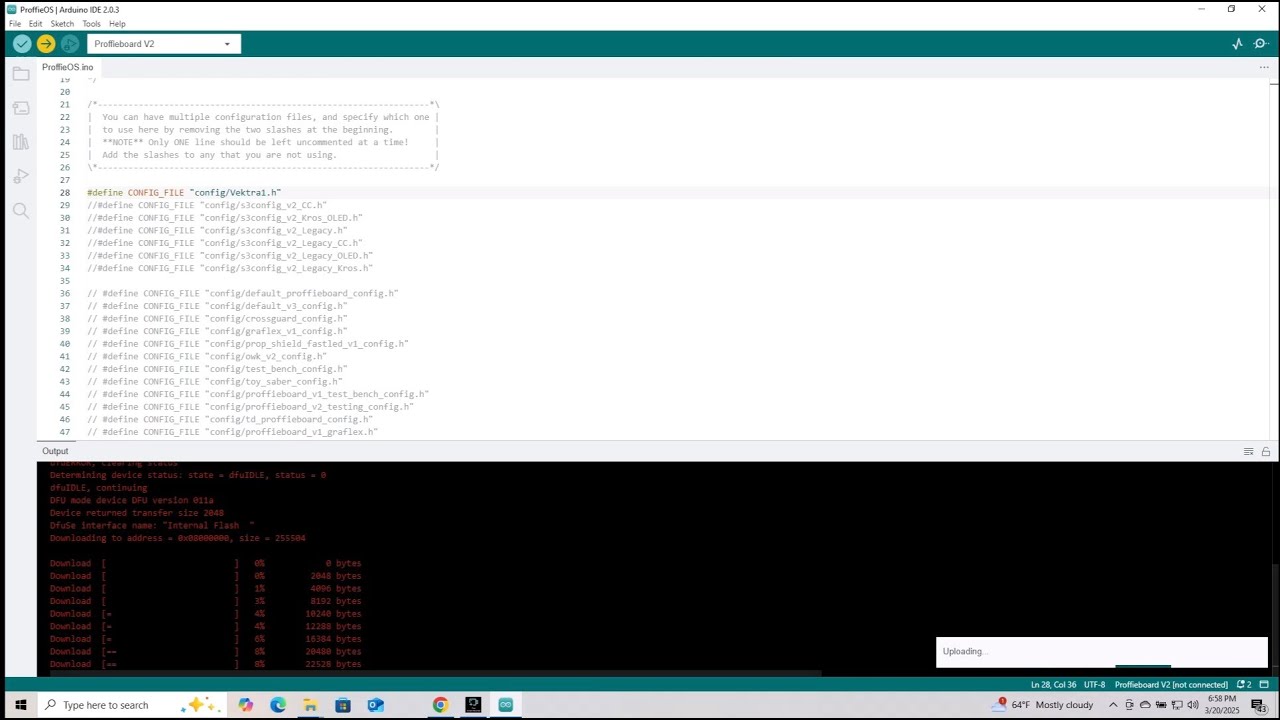Open Microsoft Edge from the taskbar

278,705
